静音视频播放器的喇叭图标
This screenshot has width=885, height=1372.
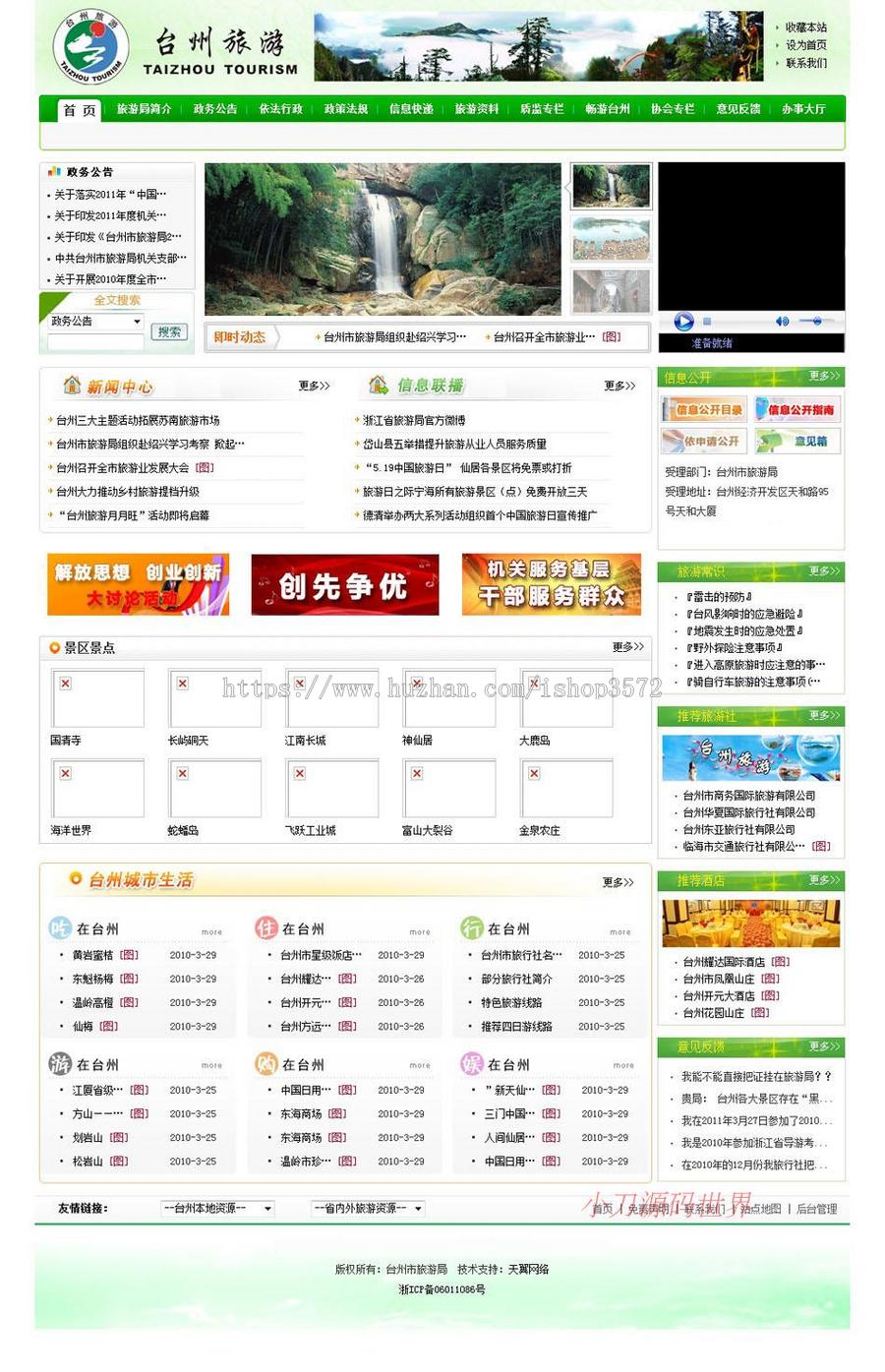tap(782, 321)
